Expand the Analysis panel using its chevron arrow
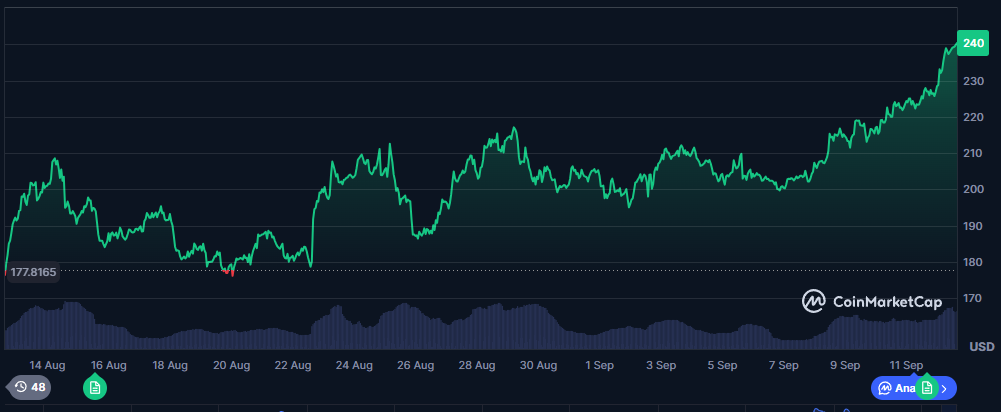Image resolution: width=1001 pixels, height=412 pixels. pyautogui.click(x=945, y=388)
